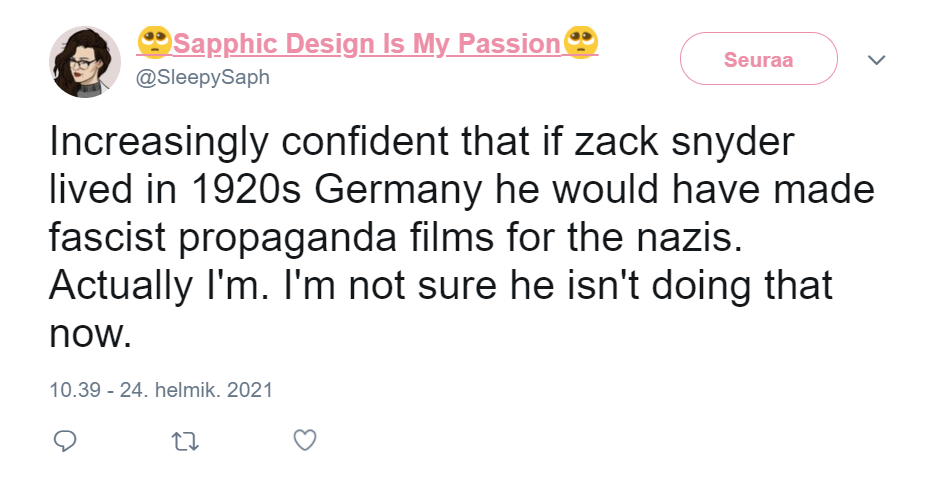Click the reply speech bubble icon

tap(65, 440)
